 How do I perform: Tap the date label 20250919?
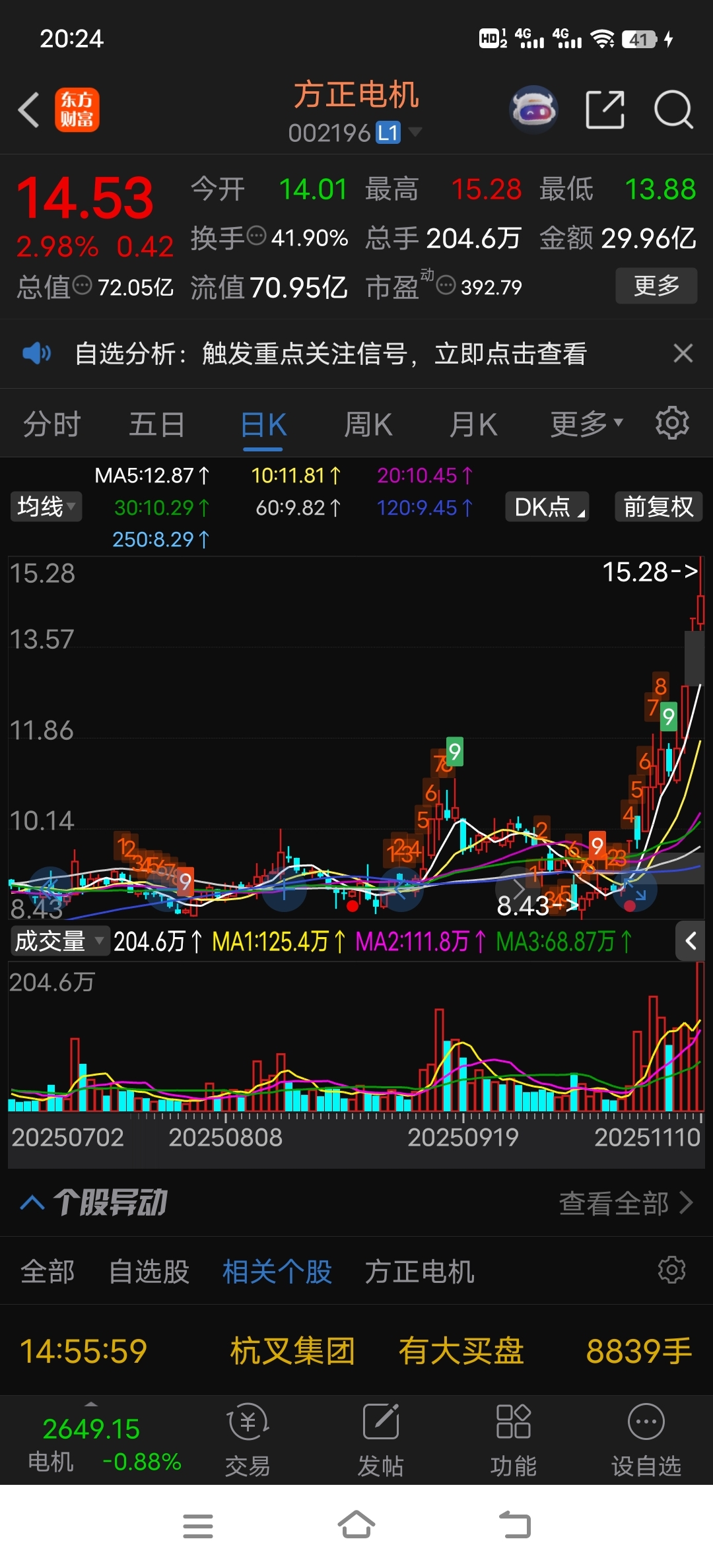tap(463, 1137)
